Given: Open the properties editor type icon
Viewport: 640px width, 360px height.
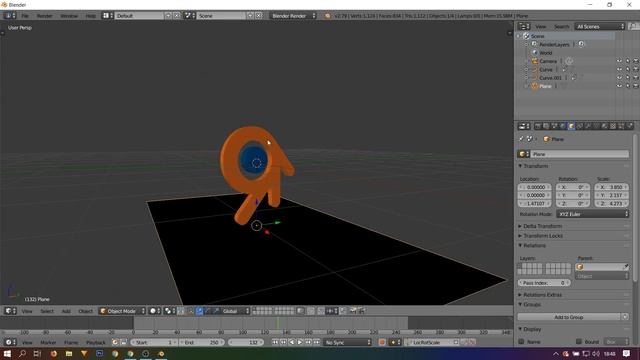Looking at the screenshot, I should click(524, 127).
